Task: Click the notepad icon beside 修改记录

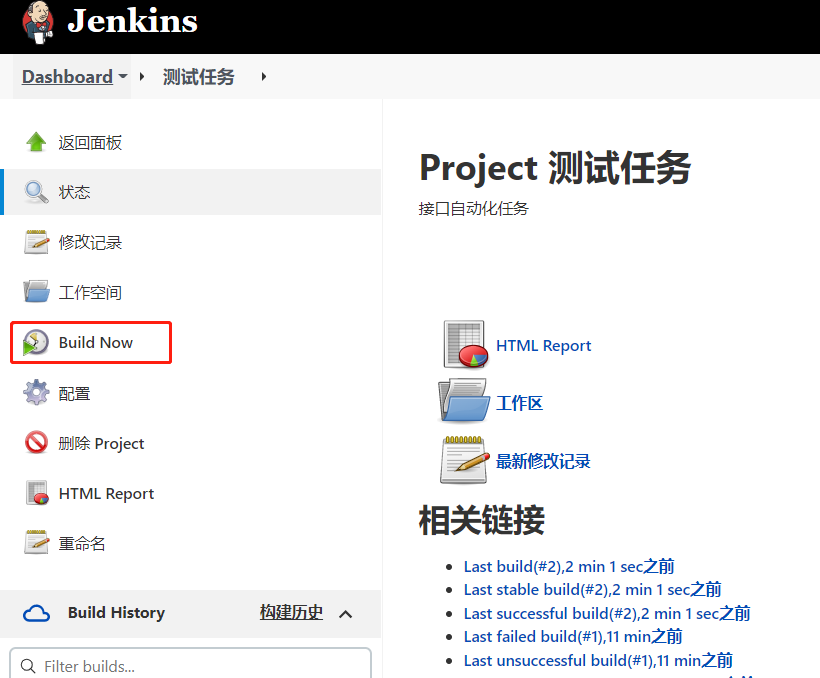Action: pyautogui.click(x=36, y=242)
